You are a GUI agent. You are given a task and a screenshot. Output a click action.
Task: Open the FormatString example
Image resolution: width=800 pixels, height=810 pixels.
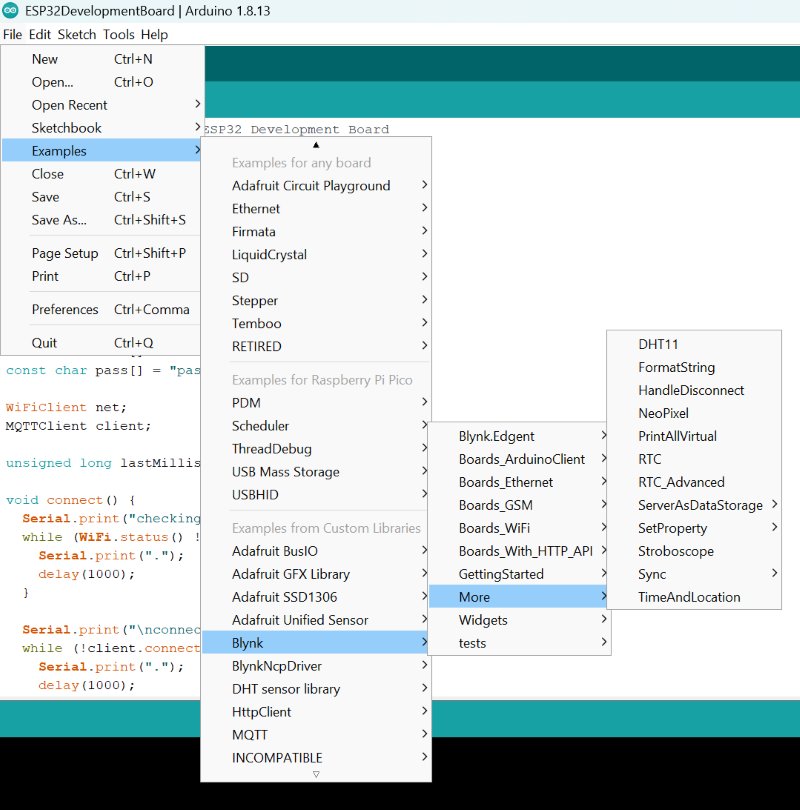694,367
